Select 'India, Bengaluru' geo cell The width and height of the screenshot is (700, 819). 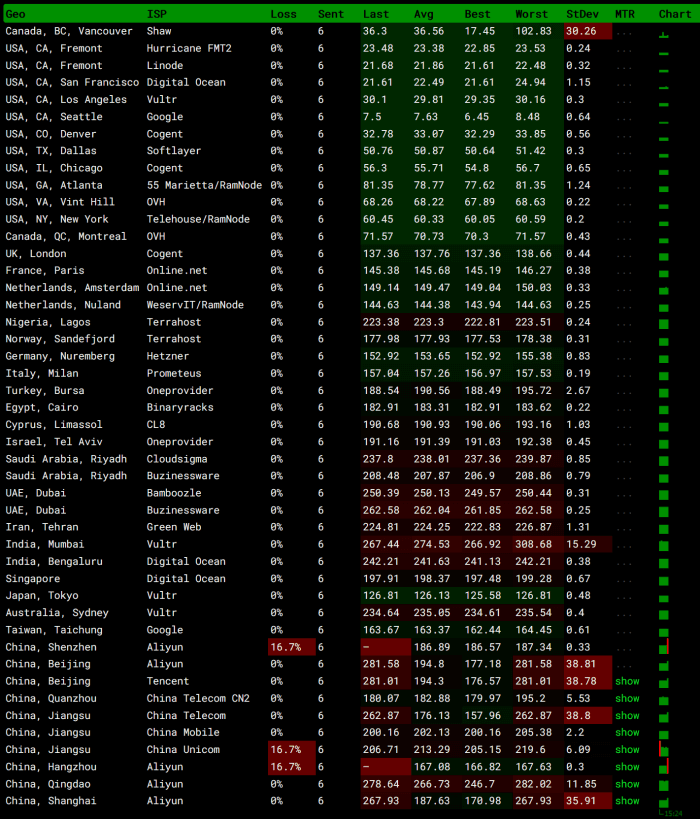(54, 561)
